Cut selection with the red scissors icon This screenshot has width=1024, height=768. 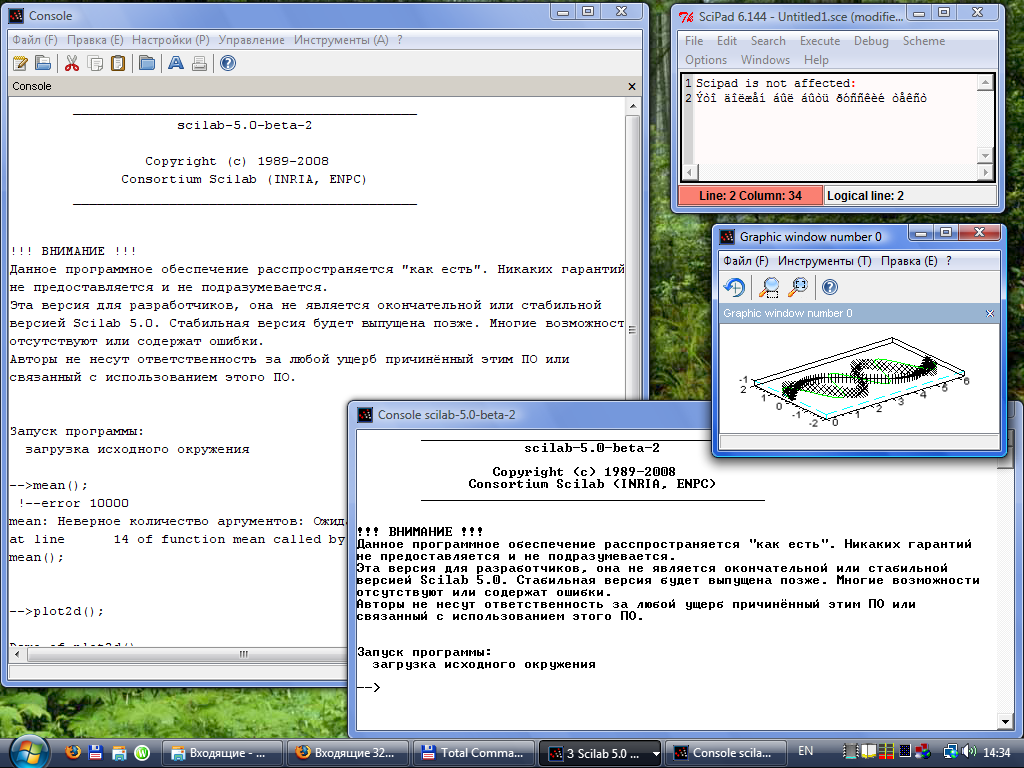pos(72,63)
